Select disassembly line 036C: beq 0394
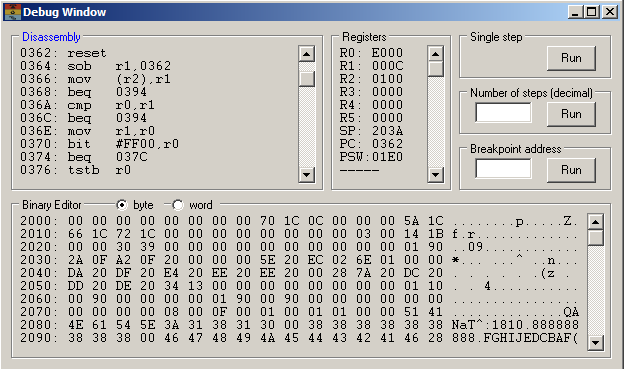Image resolution: width=624 pixels, height=369 pixels. click(84, 118)
